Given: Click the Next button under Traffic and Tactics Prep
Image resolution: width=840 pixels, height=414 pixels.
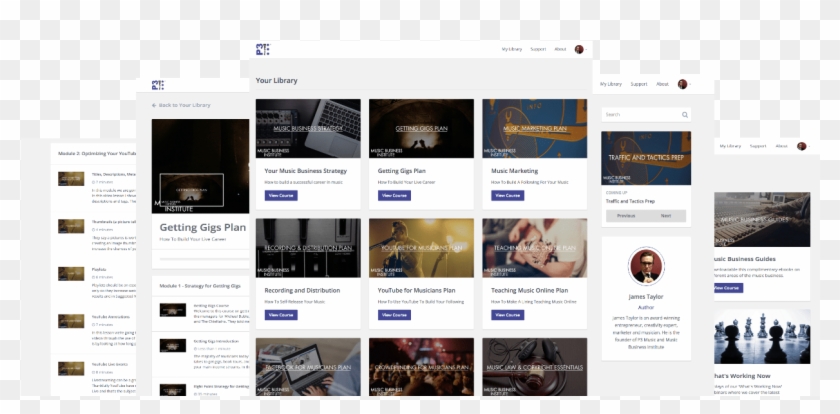Looking at the screenshot, I should (666, 216).
